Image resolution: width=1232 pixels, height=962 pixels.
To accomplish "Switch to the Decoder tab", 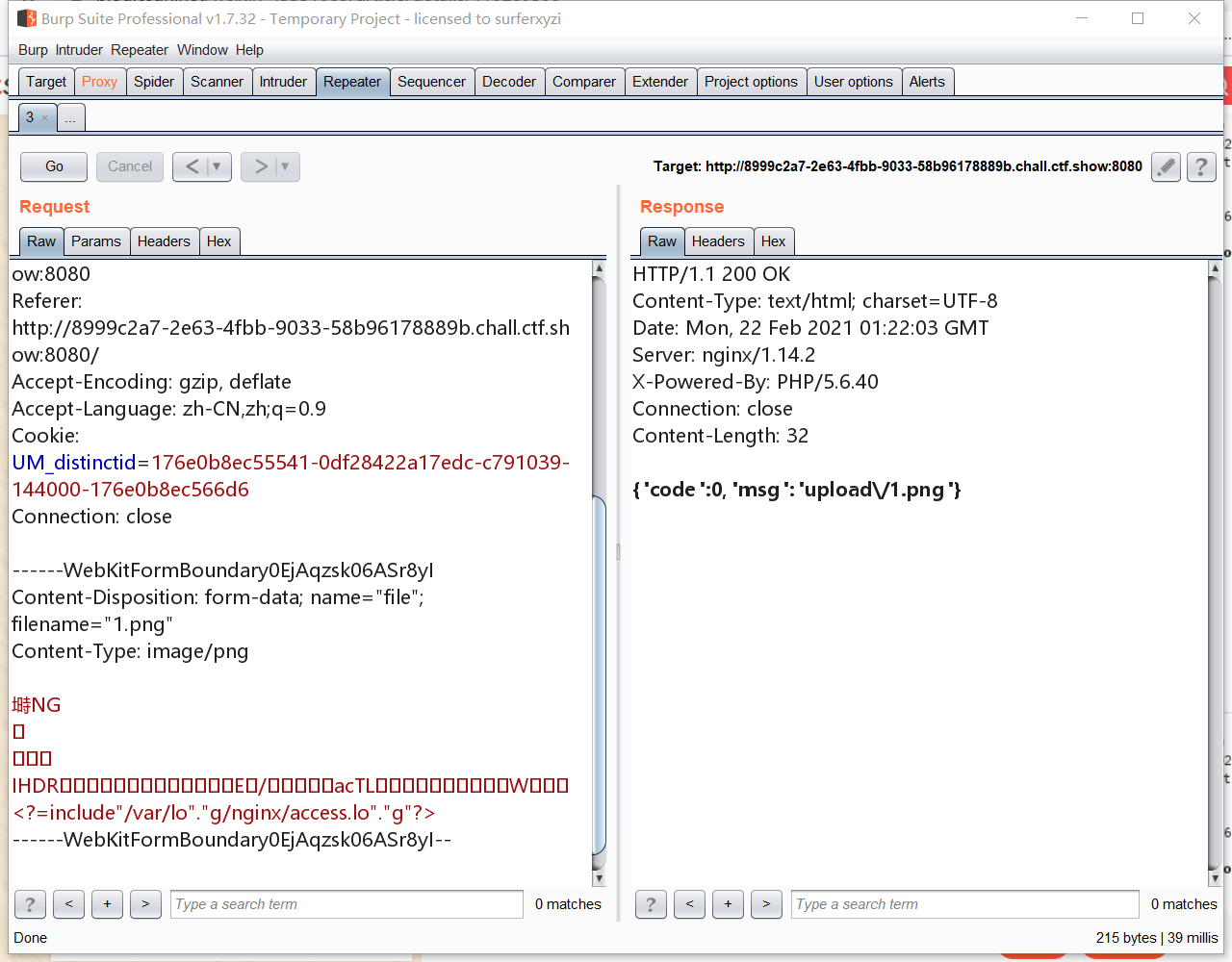I will (x=509, y=82).
